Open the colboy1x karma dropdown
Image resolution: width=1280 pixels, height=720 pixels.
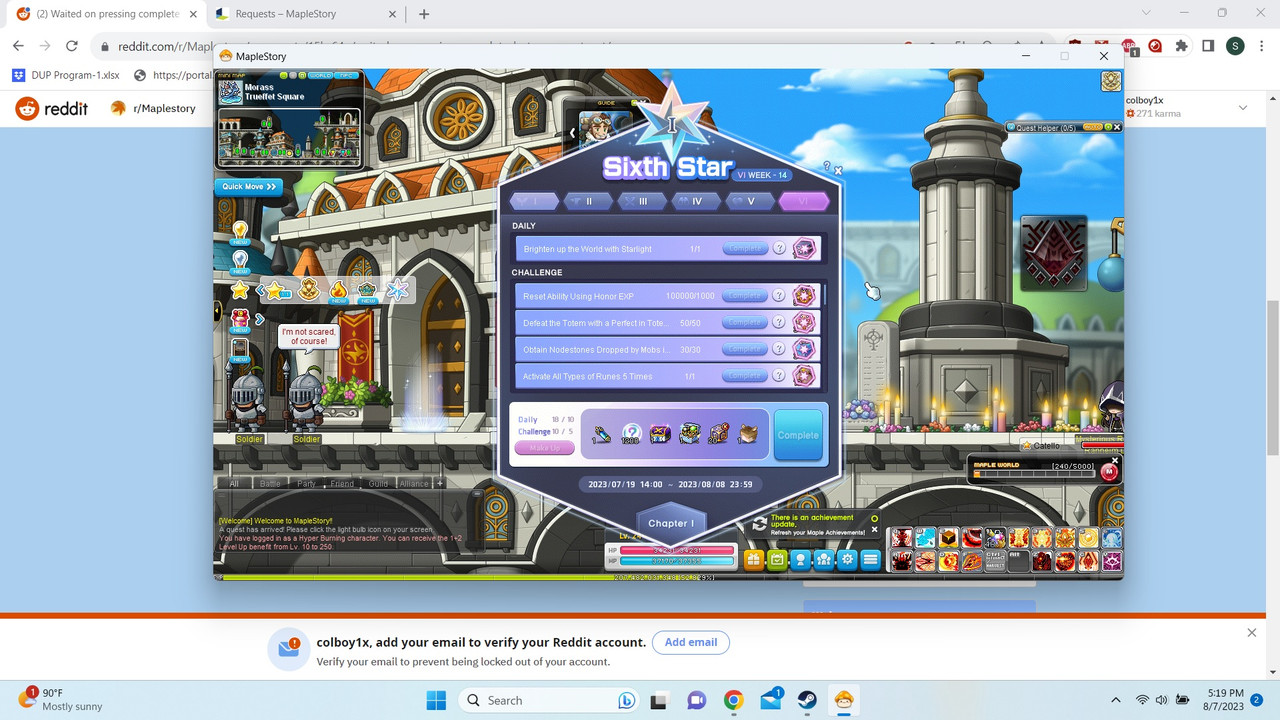tap(1242, 107)
